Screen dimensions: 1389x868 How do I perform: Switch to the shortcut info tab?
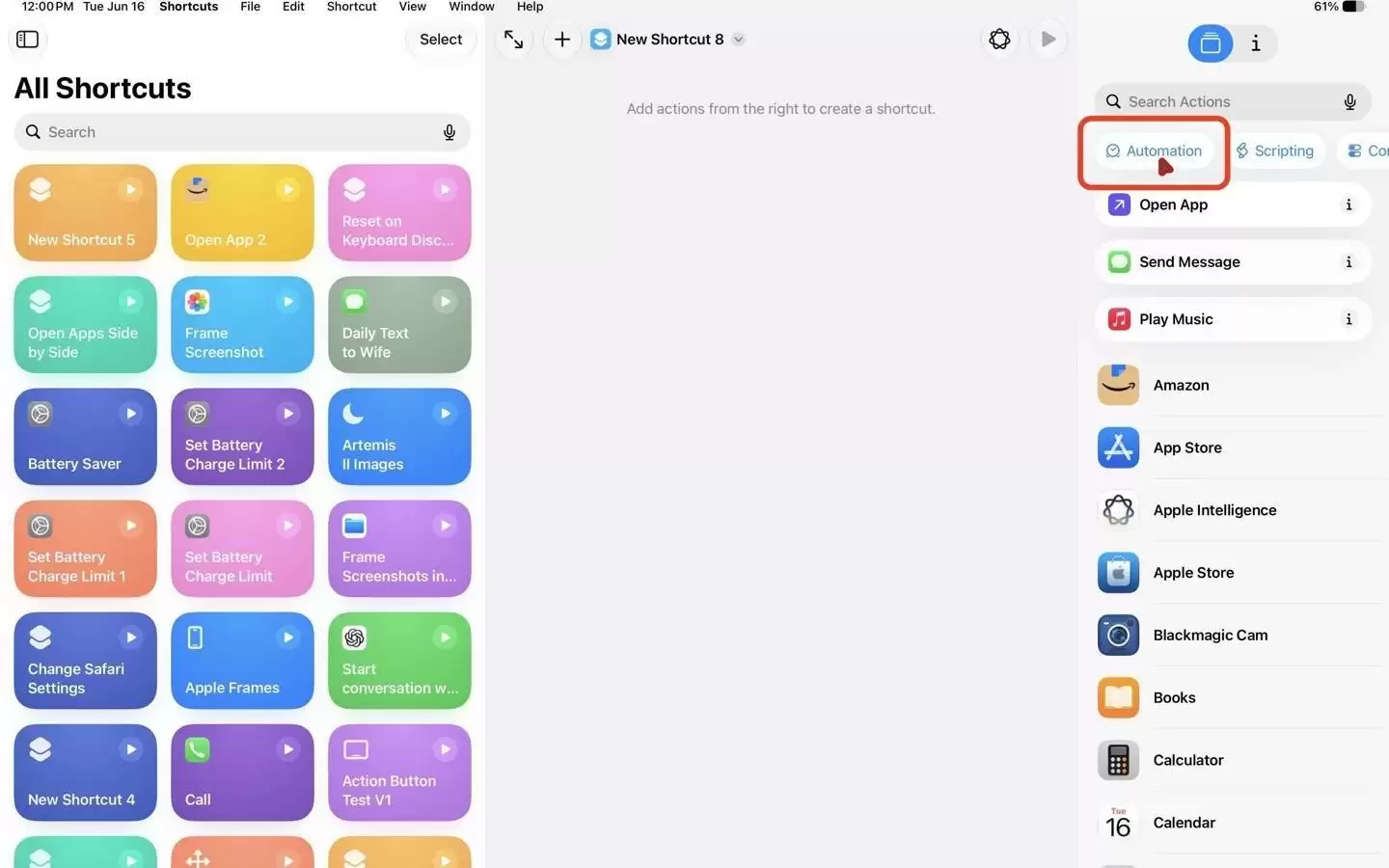tap(1255, 43)
